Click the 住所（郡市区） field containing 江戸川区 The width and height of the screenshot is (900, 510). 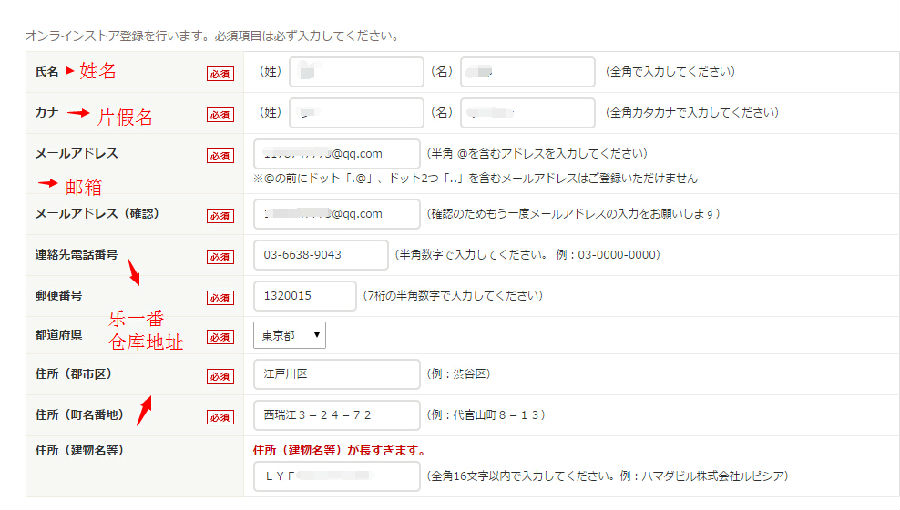(x=336, y=374)
